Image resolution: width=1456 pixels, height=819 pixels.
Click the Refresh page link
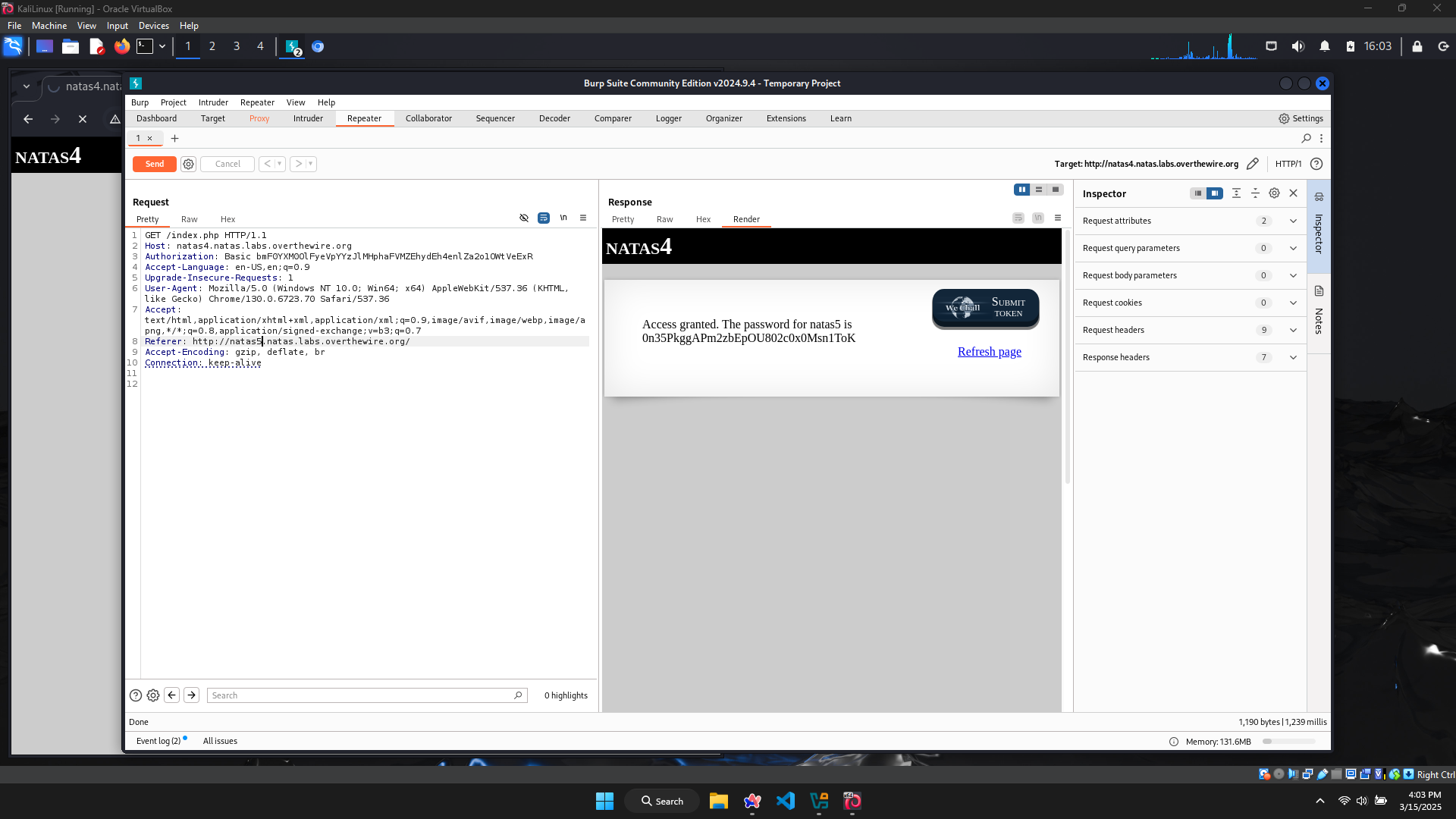[989, 352]
